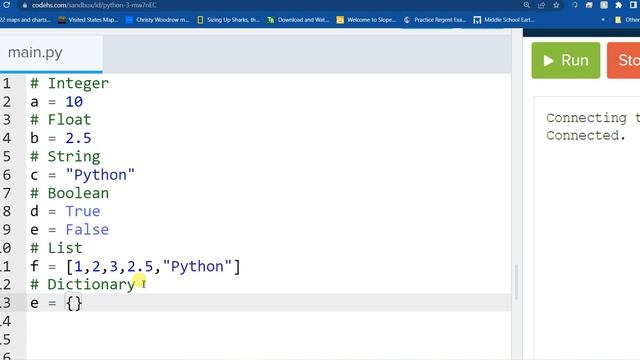Open the 'Christy Woodrow' bookmark

(158, 20)
